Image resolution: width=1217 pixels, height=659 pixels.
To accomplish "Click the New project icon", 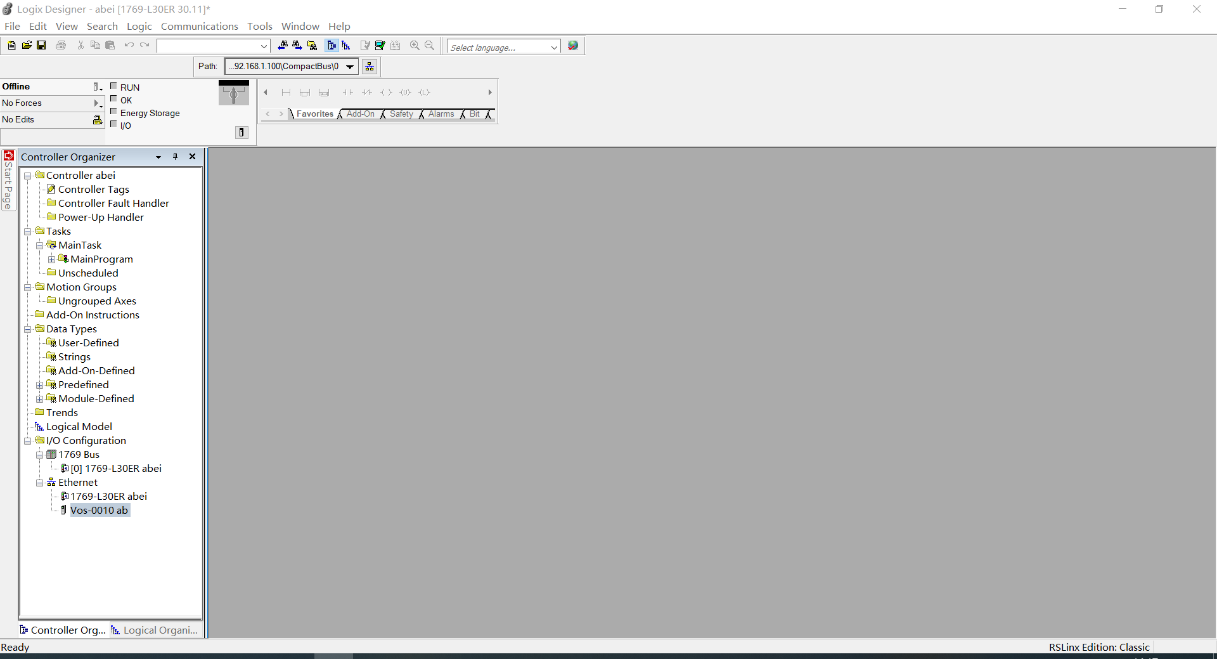I will [x=12, y=46].
